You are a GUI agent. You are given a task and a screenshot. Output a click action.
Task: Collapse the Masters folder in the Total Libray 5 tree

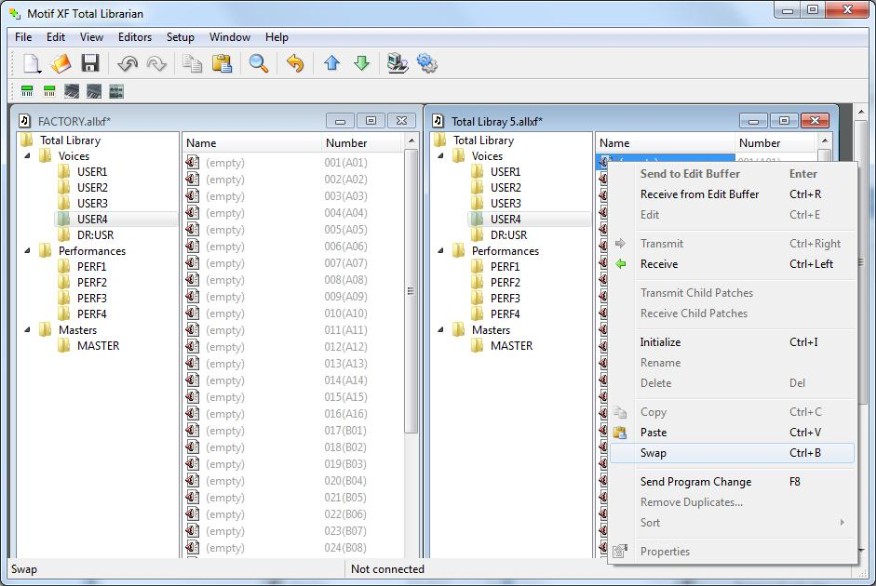point(440,330)
